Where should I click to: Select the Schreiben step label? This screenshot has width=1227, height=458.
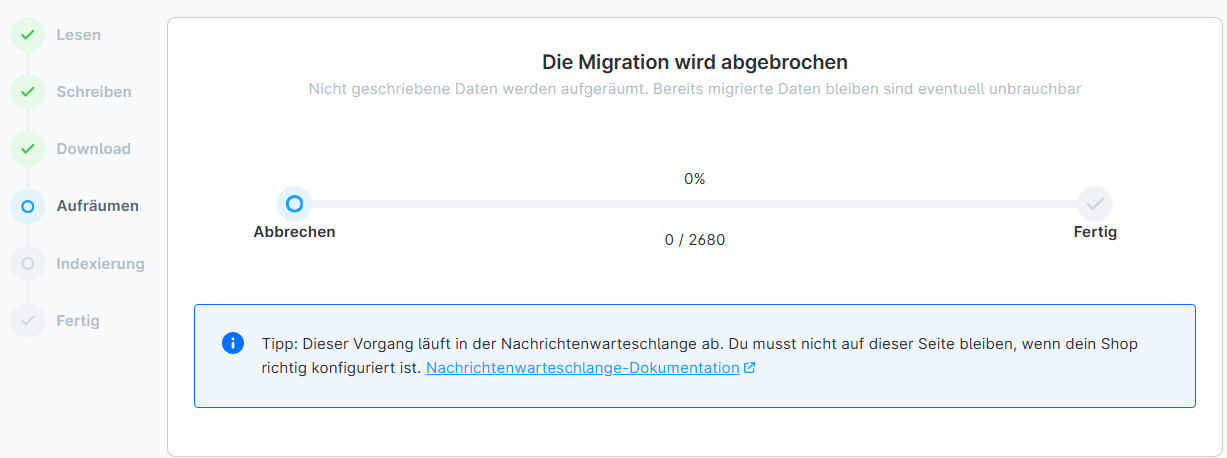click(94, 92)
